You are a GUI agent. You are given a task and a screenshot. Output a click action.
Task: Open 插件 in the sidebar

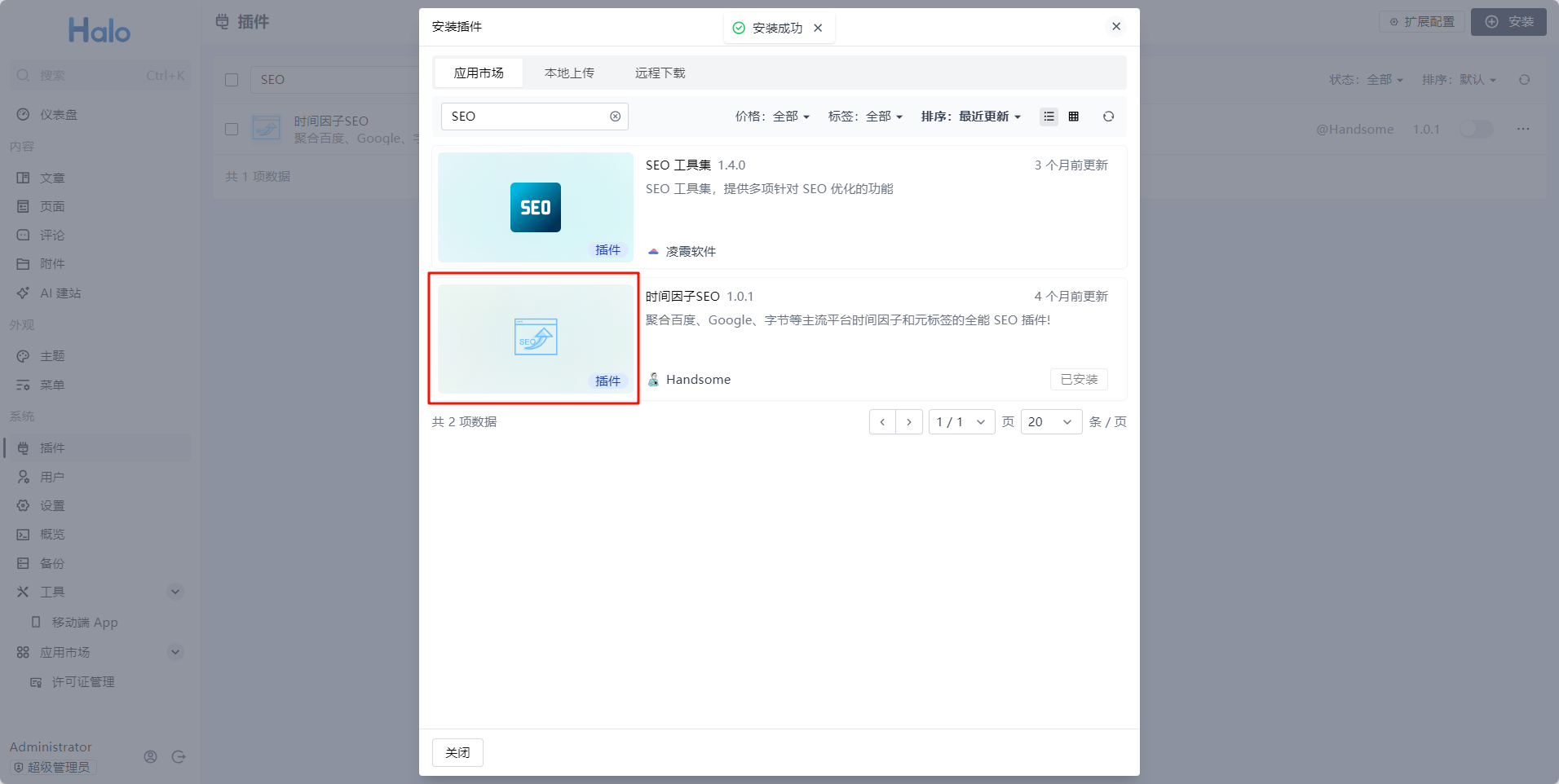tap(99, 447)
